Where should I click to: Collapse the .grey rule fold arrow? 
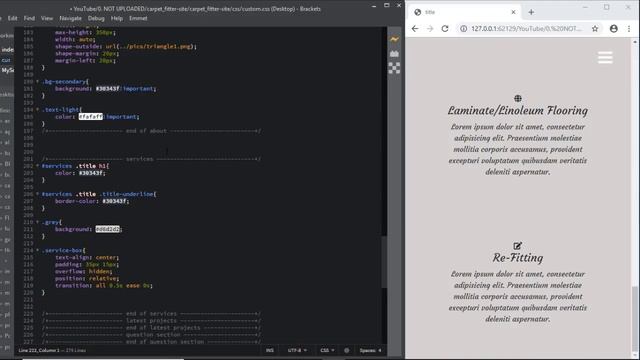(38, 222)
